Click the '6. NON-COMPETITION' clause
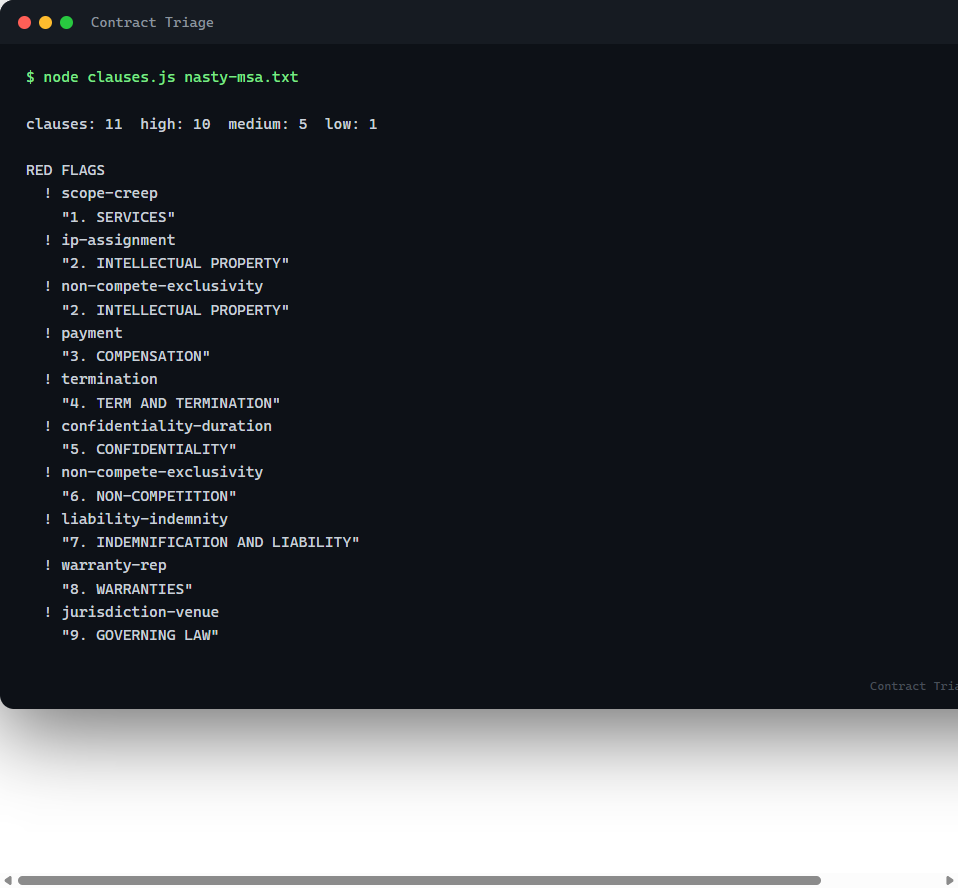The image size is (958, 888). 148,496
